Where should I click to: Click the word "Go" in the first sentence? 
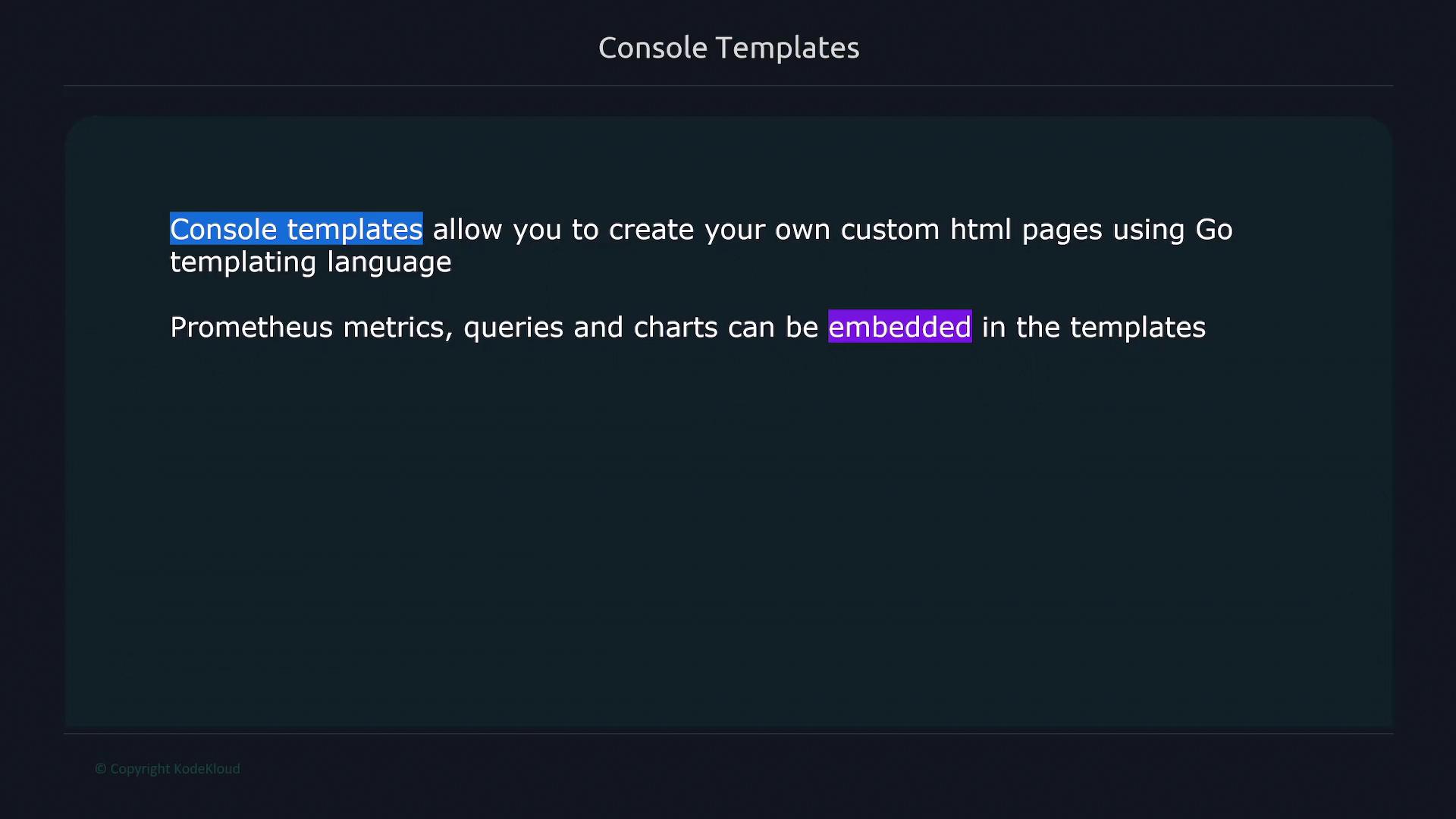pos(1213,229)
